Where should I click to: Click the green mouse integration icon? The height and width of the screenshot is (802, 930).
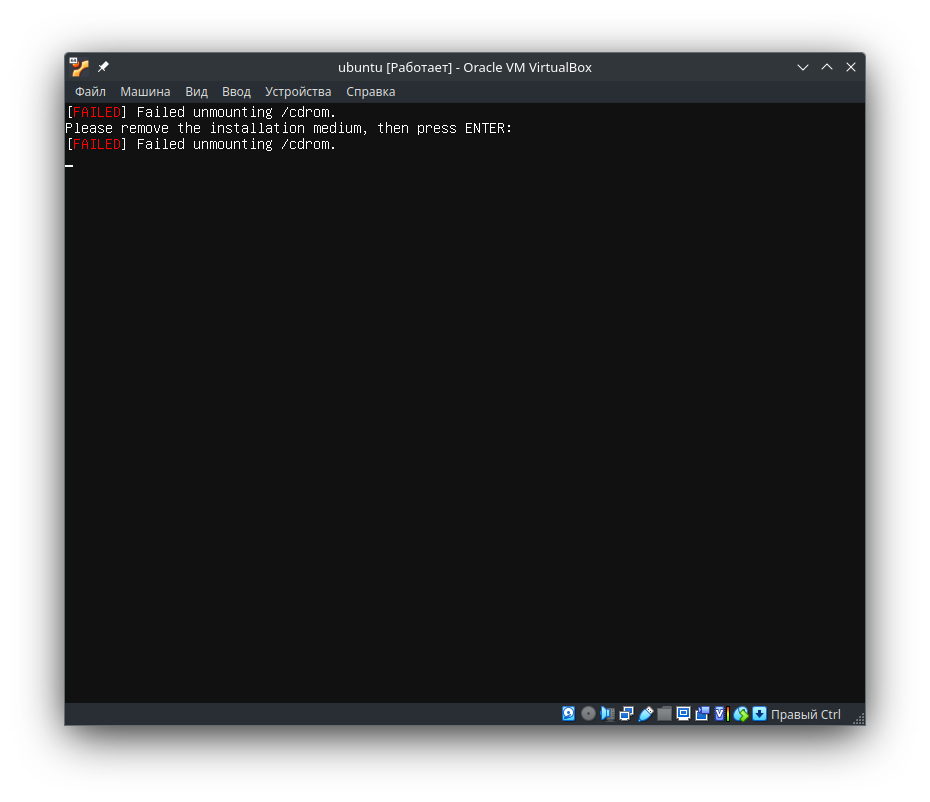(x=740, y=714)
